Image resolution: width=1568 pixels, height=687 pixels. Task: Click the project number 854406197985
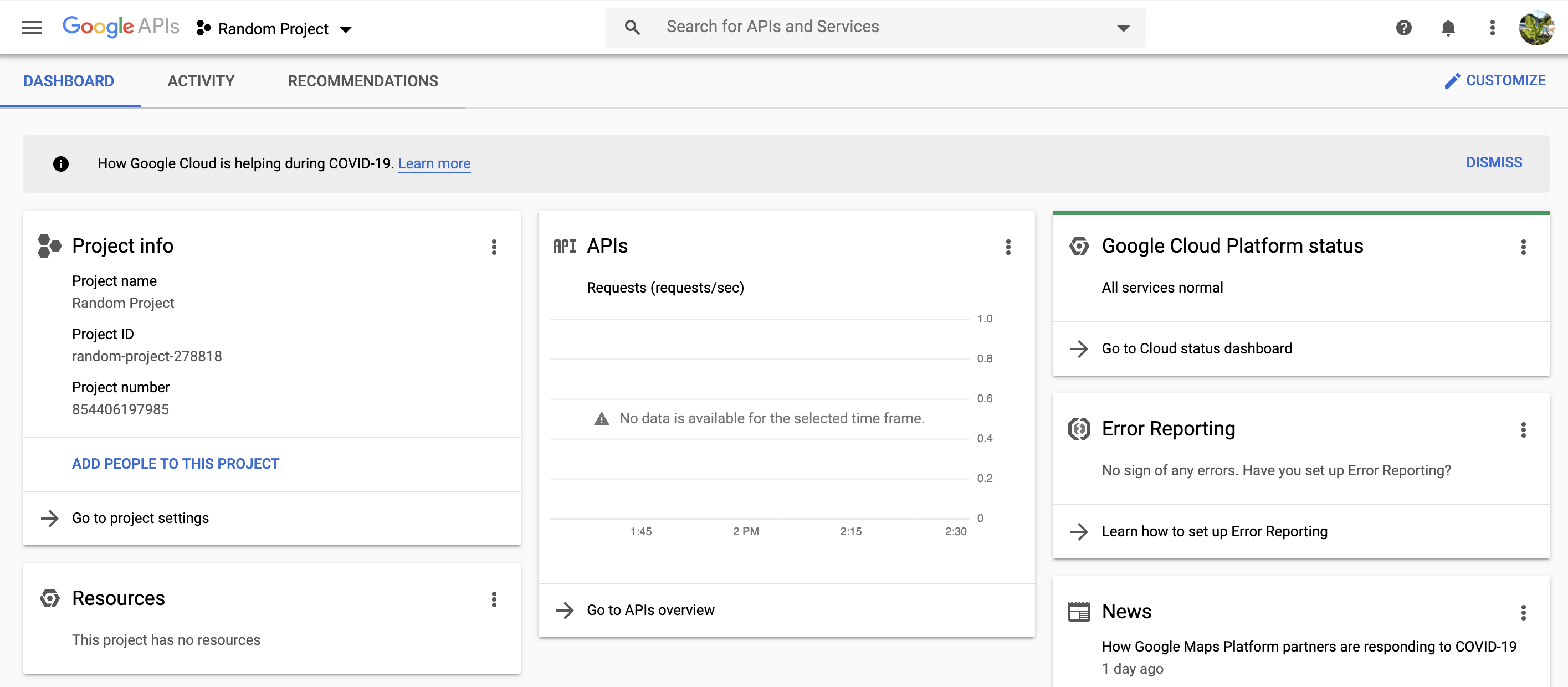(x=121, y=409)
